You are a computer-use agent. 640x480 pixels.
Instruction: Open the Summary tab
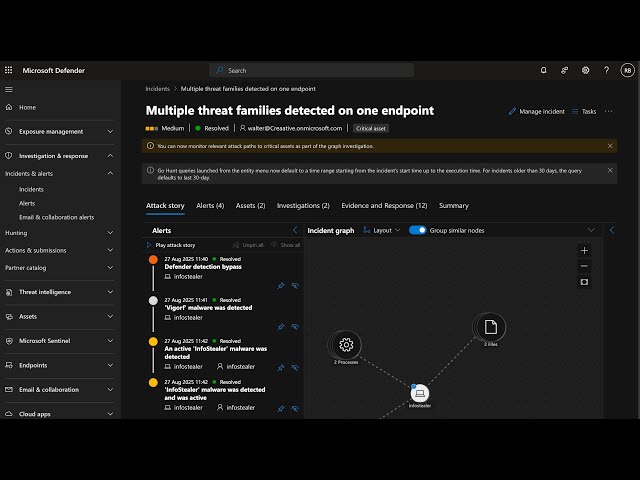pyautogui.click(x=454, y=206)
